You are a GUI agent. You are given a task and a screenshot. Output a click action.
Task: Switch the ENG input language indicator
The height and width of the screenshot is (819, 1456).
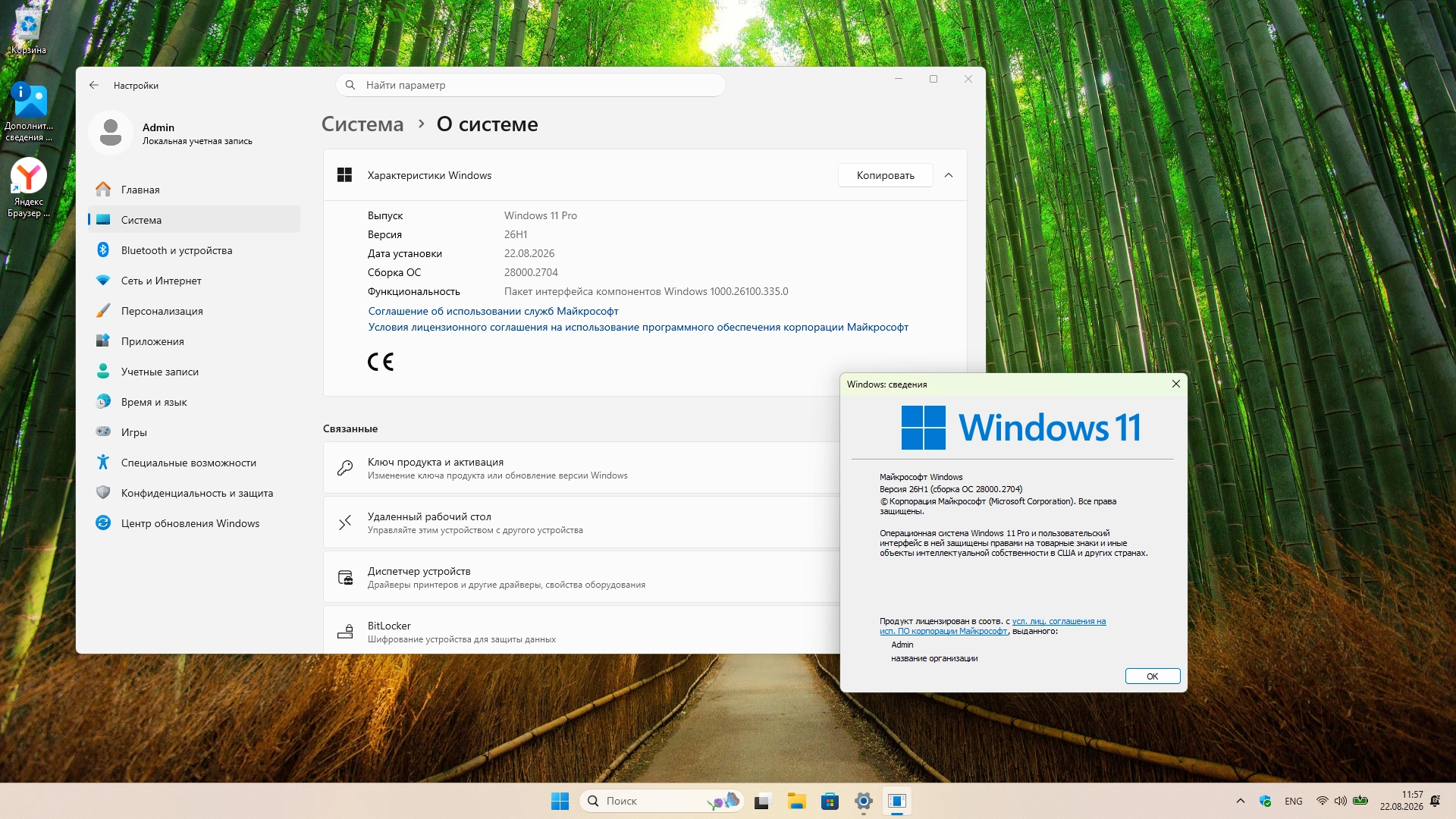pos(1294,801)
